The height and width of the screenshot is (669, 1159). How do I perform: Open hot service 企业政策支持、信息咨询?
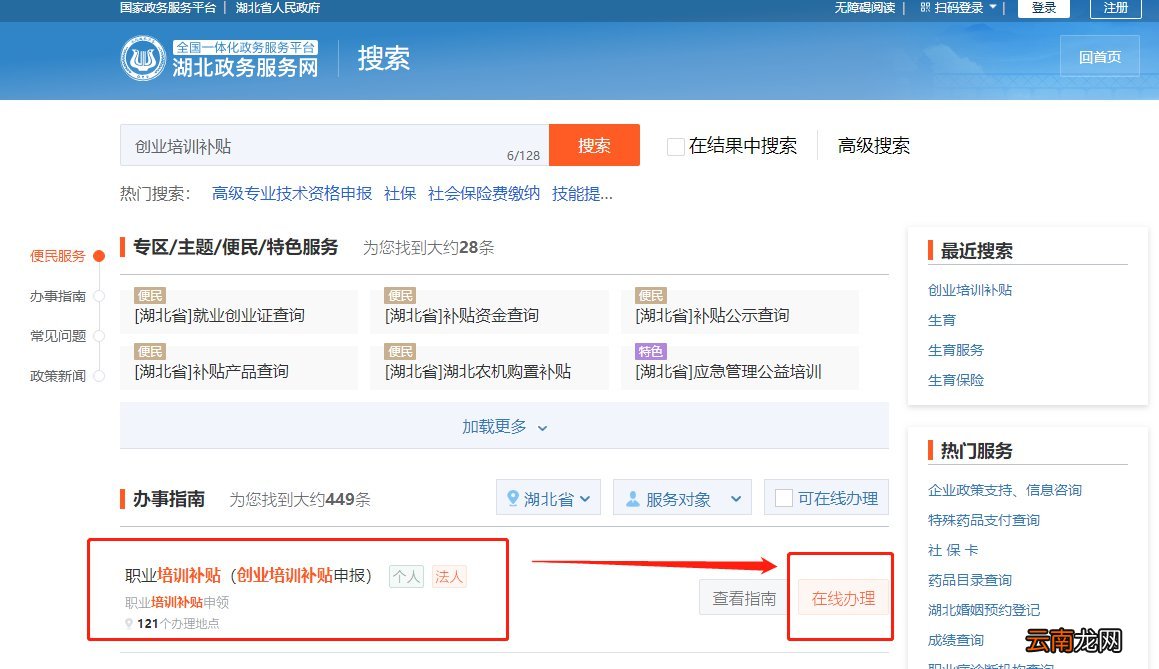[1005, 490]
